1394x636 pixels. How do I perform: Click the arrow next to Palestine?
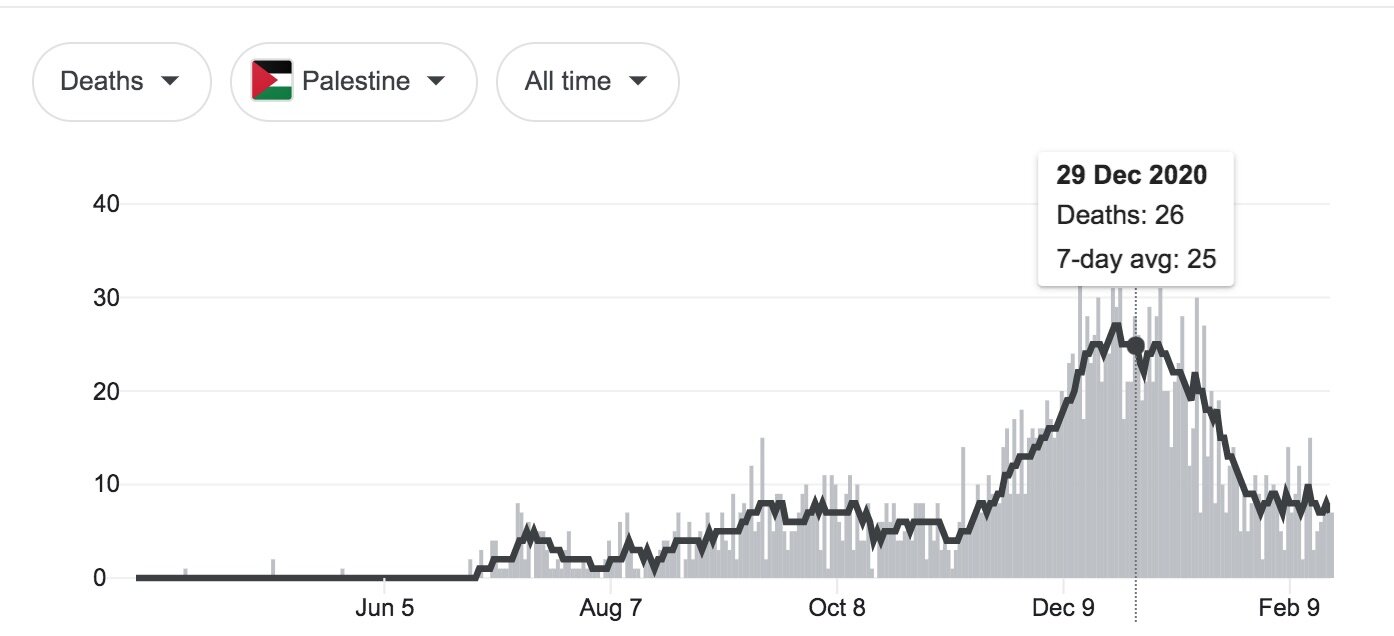coord(435,81)
